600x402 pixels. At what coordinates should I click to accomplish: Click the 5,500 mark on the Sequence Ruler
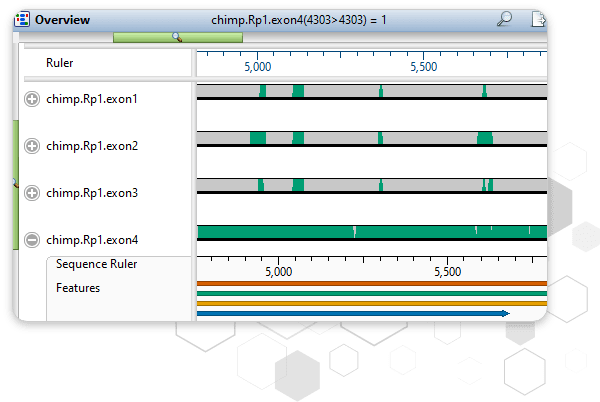click(447, 272)
